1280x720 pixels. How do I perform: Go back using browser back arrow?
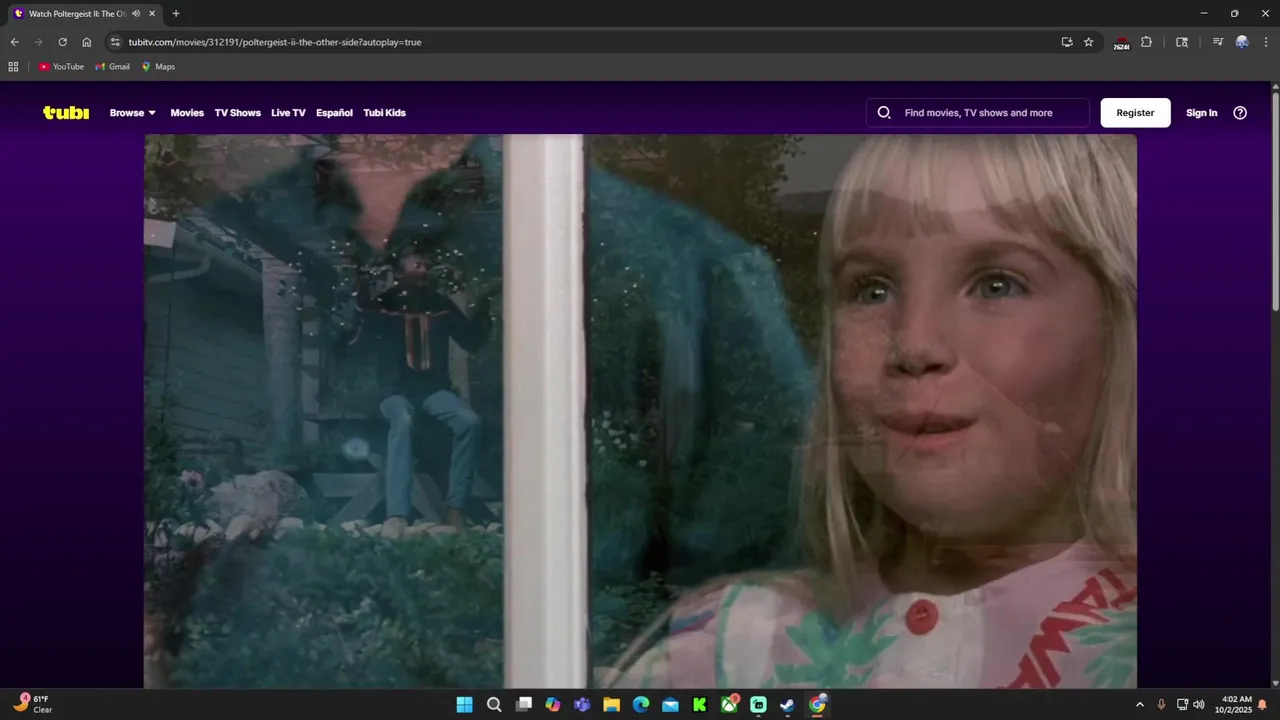coord(14,42)
